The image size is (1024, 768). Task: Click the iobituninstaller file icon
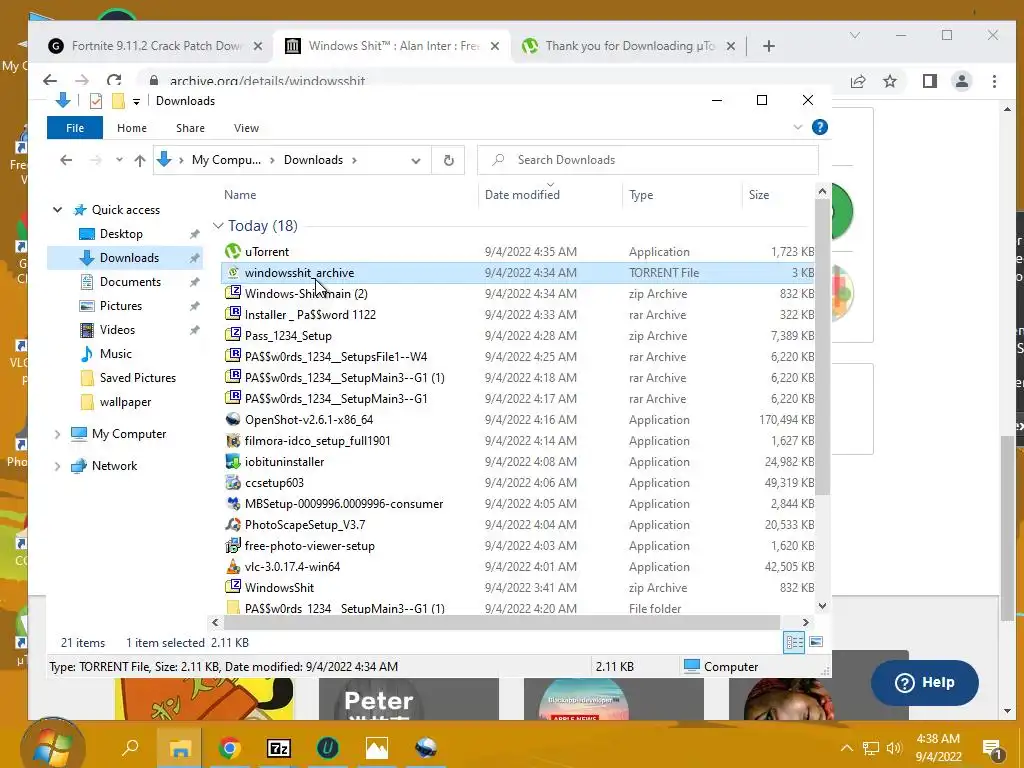[x=233, y=462]
